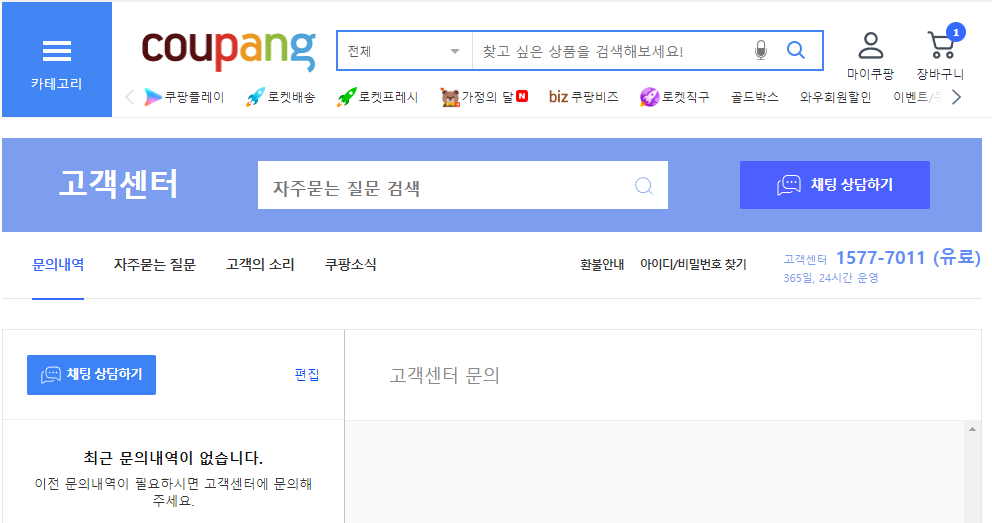Open the 골드박스 link
The image size is (992, 523).
tap(754, 97)
